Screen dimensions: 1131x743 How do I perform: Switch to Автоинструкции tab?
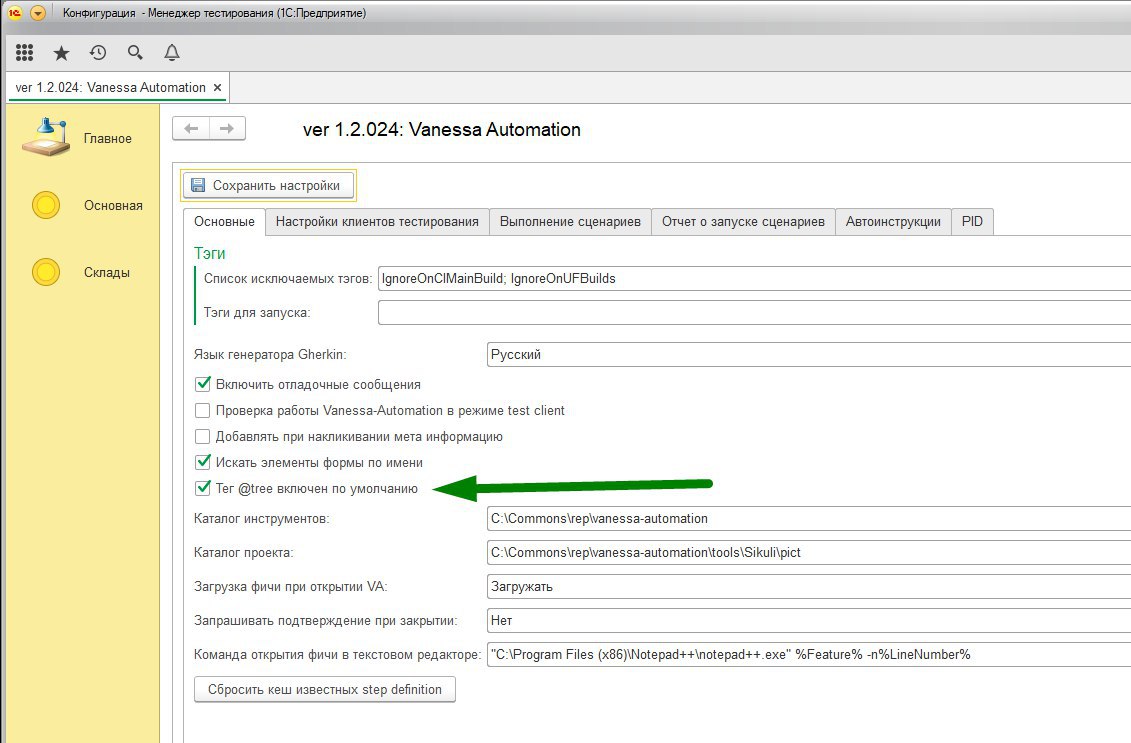[x=893, y=221]
